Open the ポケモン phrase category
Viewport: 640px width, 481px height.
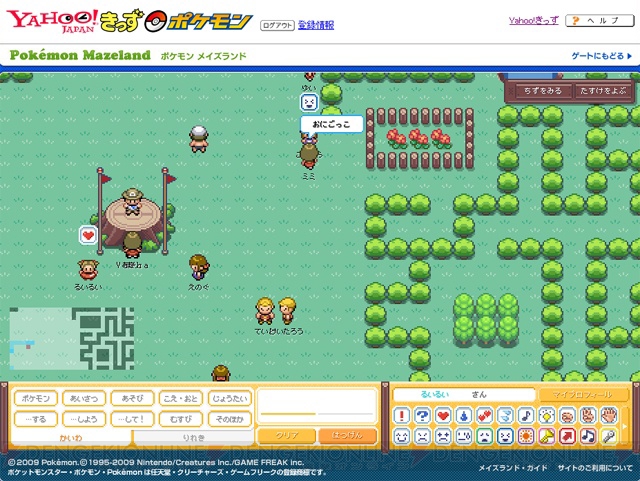(x=36, y=398)
